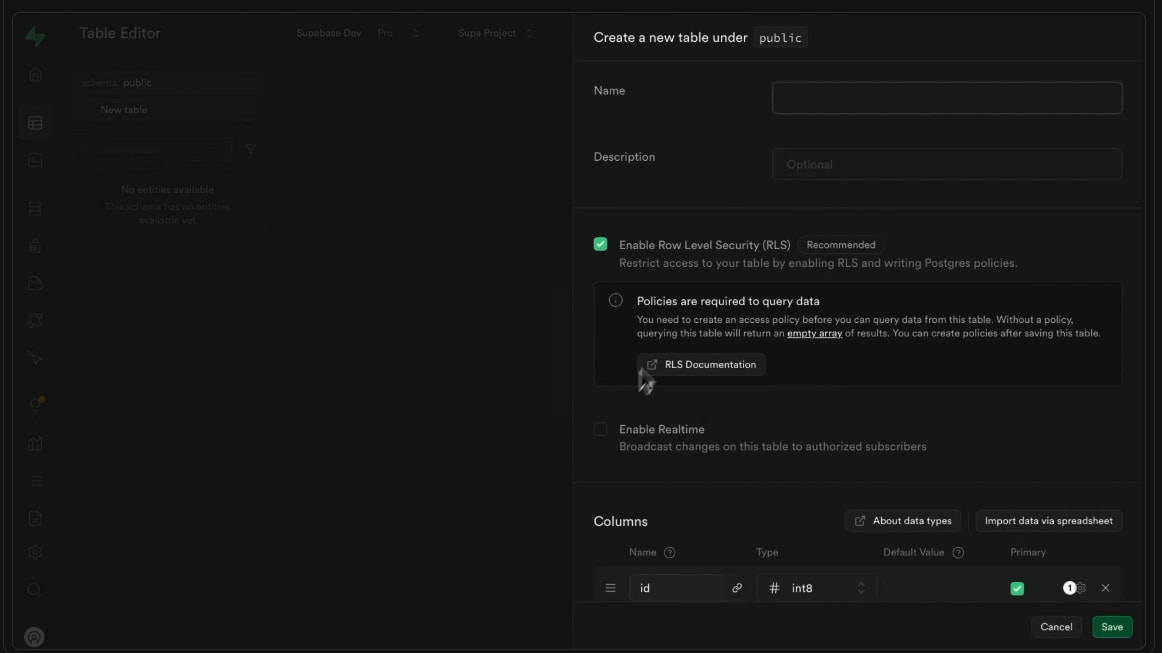Click the Table Editor page title

click(x=119, y=33)
